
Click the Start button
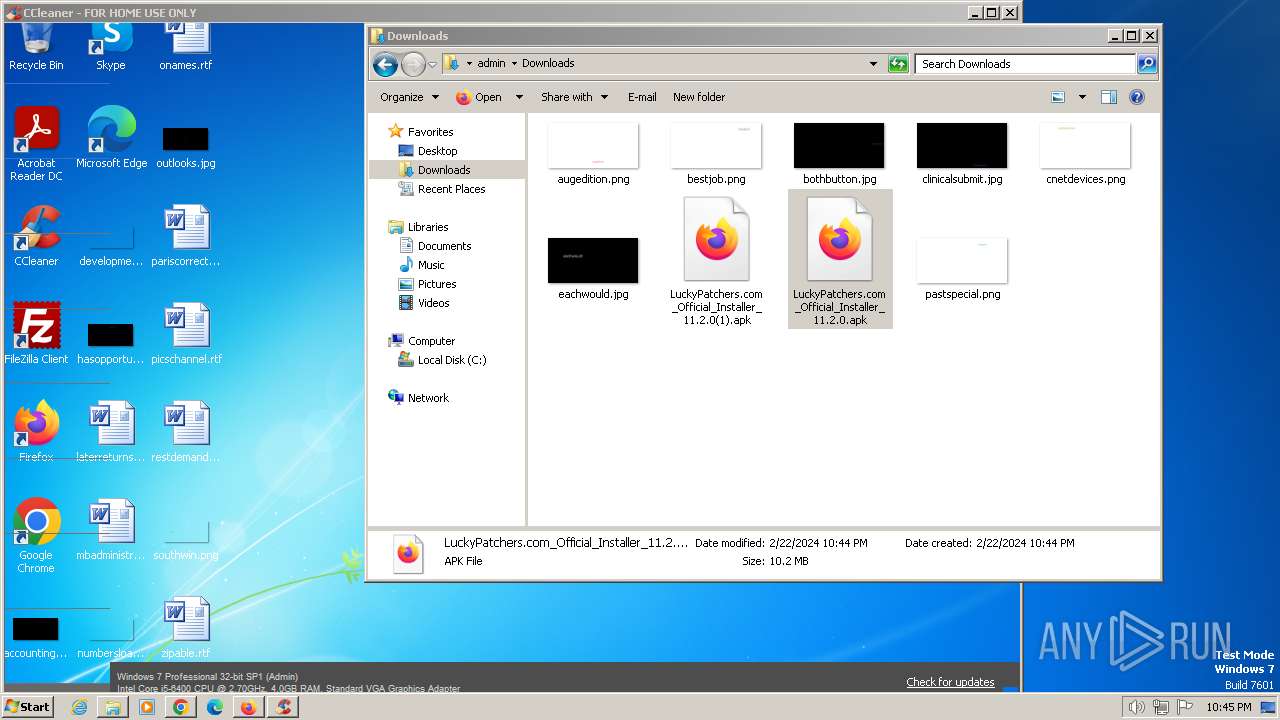tap(28, 706)
